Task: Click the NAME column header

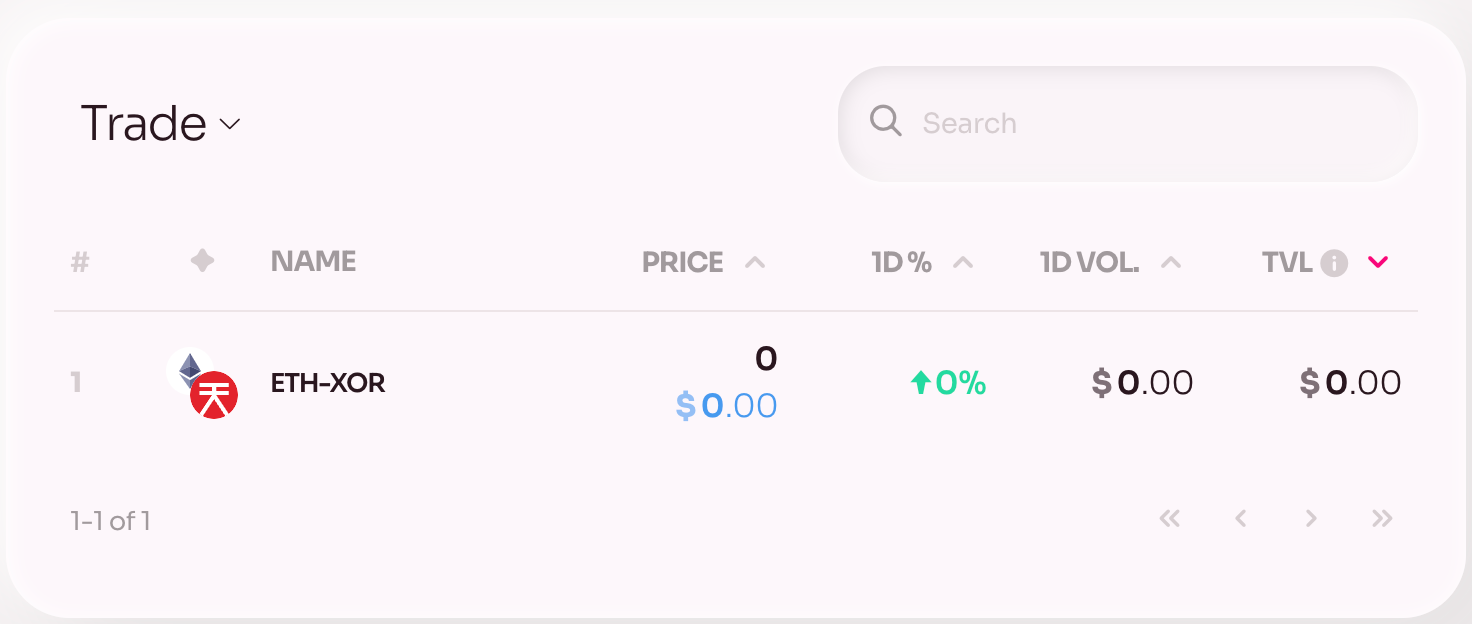Action: click(313, 261)
